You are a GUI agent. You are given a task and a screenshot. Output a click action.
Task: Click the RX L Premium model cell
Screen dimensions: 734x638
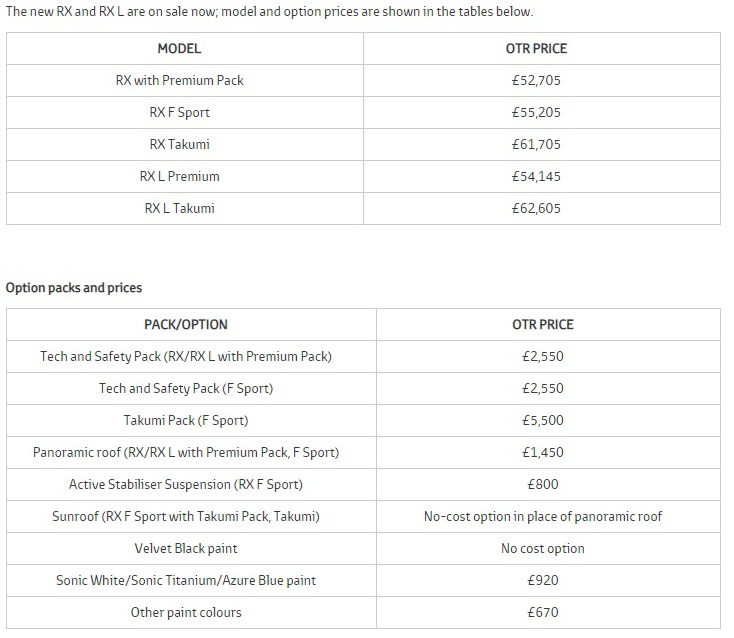click(179, 176)
